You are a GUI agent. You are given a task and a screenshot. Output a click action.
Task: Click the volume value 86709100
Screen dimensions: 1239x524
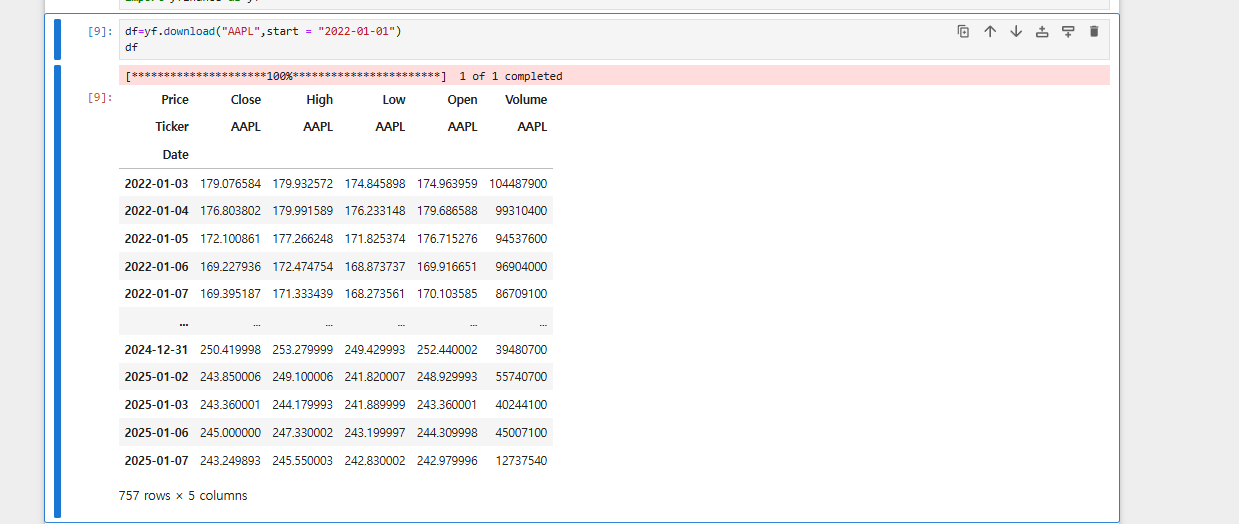point(521,294)
